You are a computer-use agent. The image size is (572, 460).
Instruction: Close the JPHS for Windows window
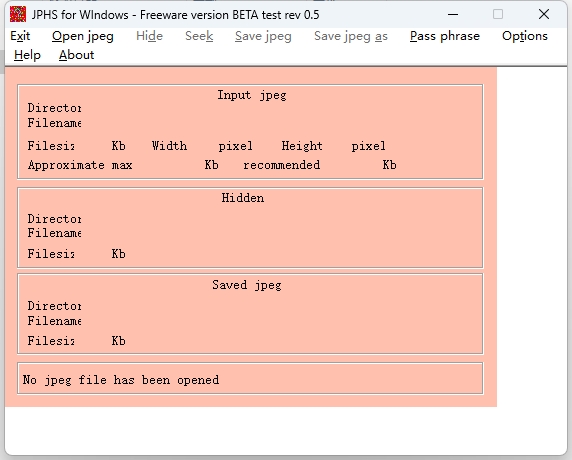pyautogui.click(x=544, y=14)
